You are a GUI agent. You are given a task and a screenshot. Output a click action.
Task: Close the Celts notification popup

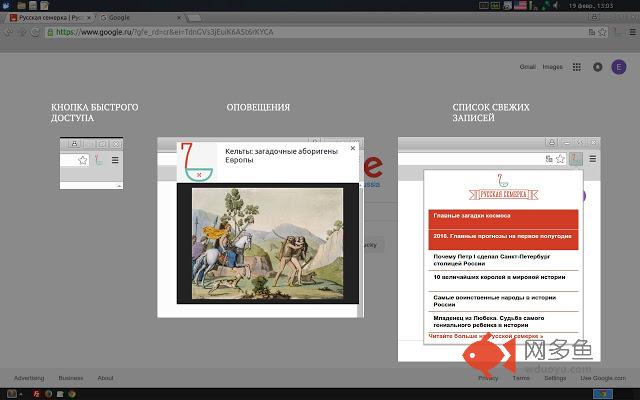click(352, 148)
